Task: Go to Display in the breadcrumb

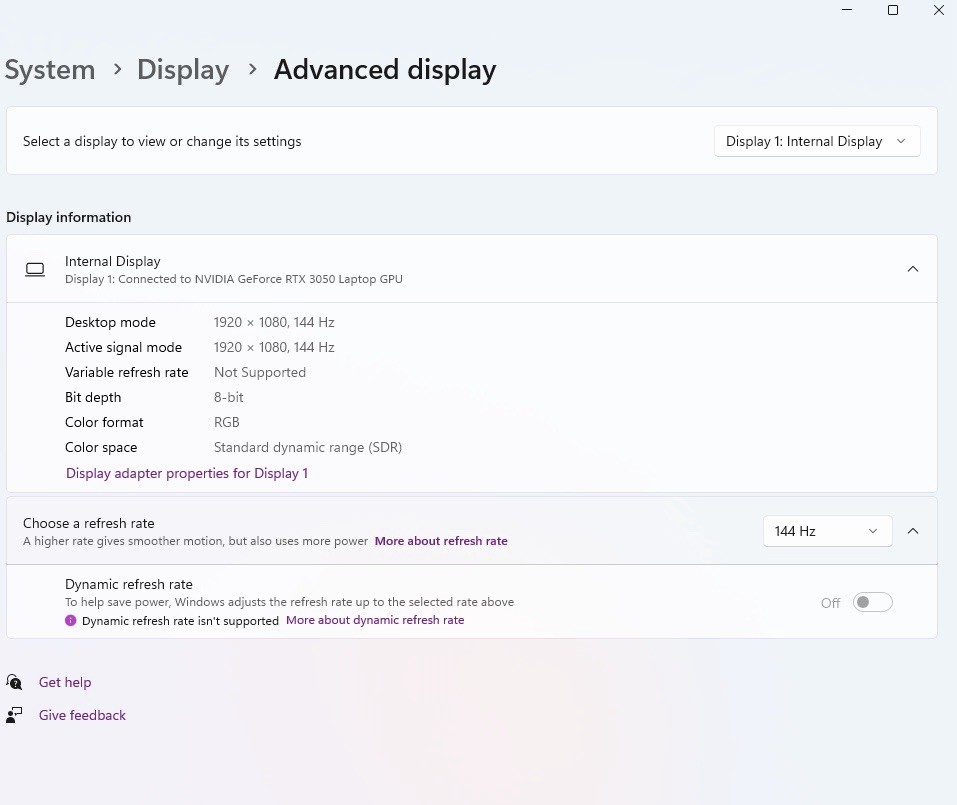Action: (183, 70)
